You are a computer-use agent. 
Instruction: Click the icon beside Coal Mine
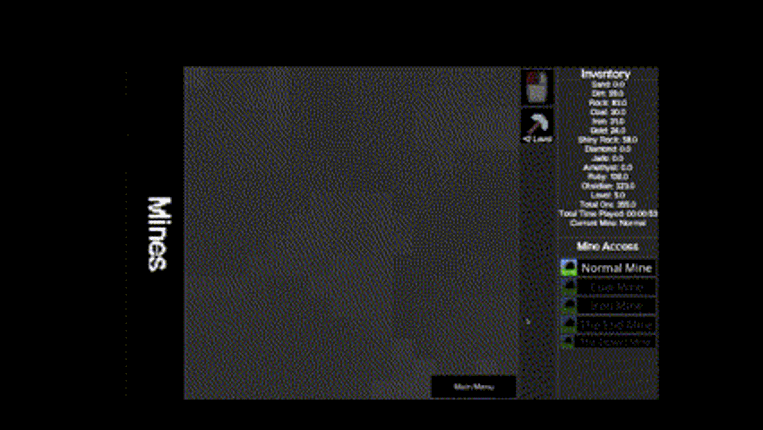click(568, 287)
